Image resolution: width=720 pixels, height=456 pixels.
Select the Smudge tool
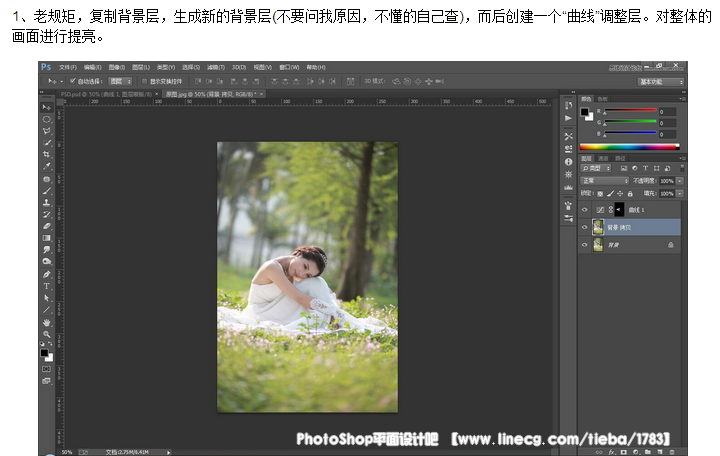(46, 250)
